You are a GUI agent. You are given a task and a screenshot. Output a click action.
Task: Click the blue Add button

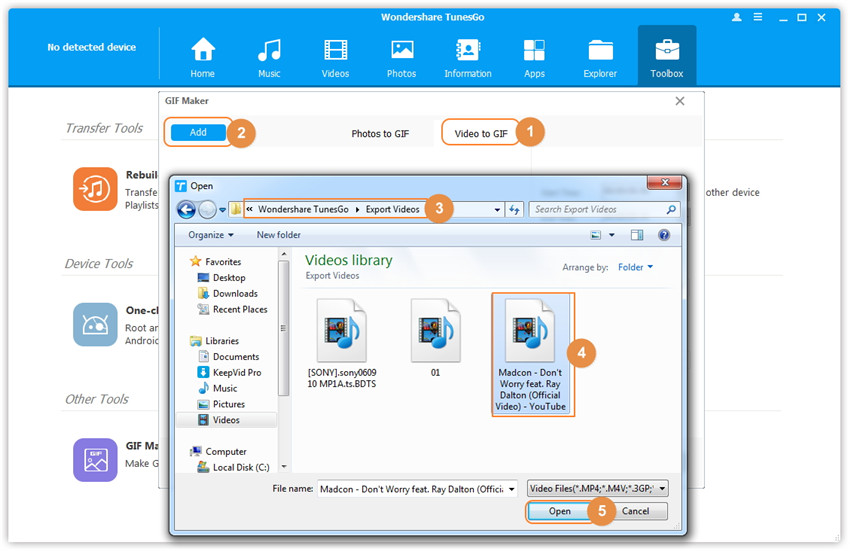[198, 132]
